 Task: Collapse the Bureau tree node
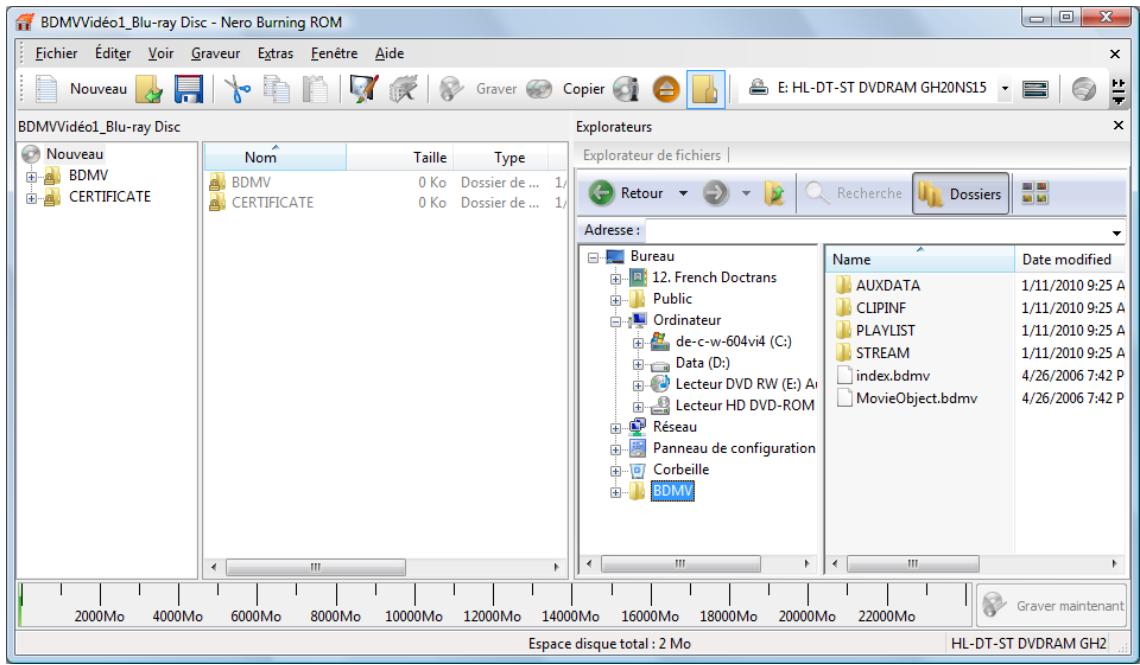(x=593, y=257)
